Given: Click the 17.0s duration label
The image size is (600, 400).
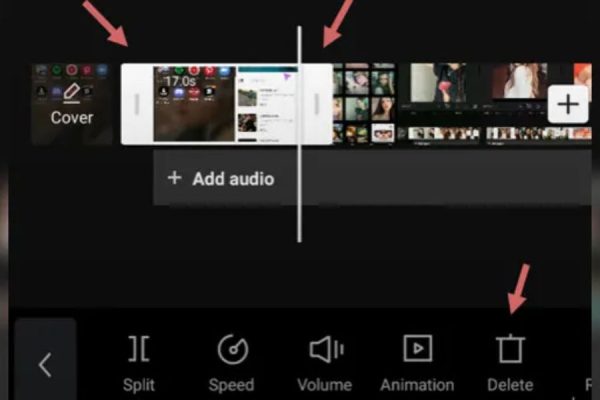Looking at the screenshot, I should pyautogui.click(x=179, y=77).
